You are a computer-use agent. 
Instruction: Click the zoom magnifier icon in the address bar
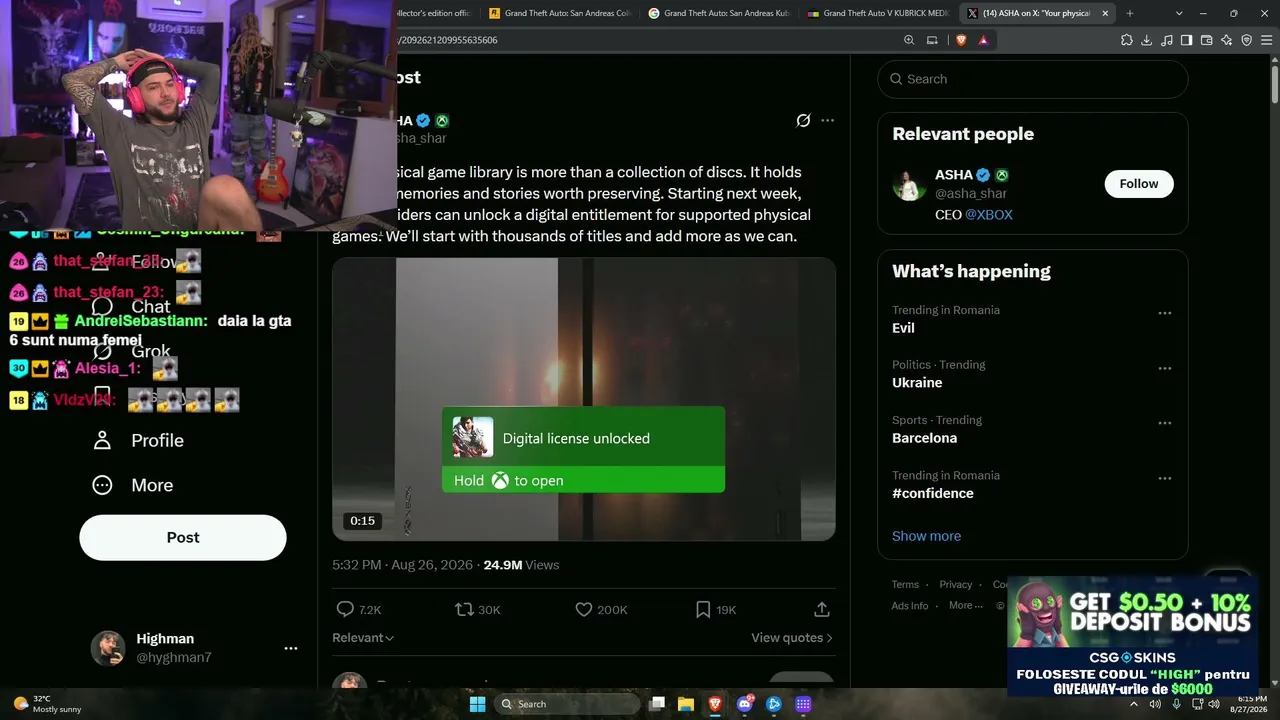click(909, 40)
